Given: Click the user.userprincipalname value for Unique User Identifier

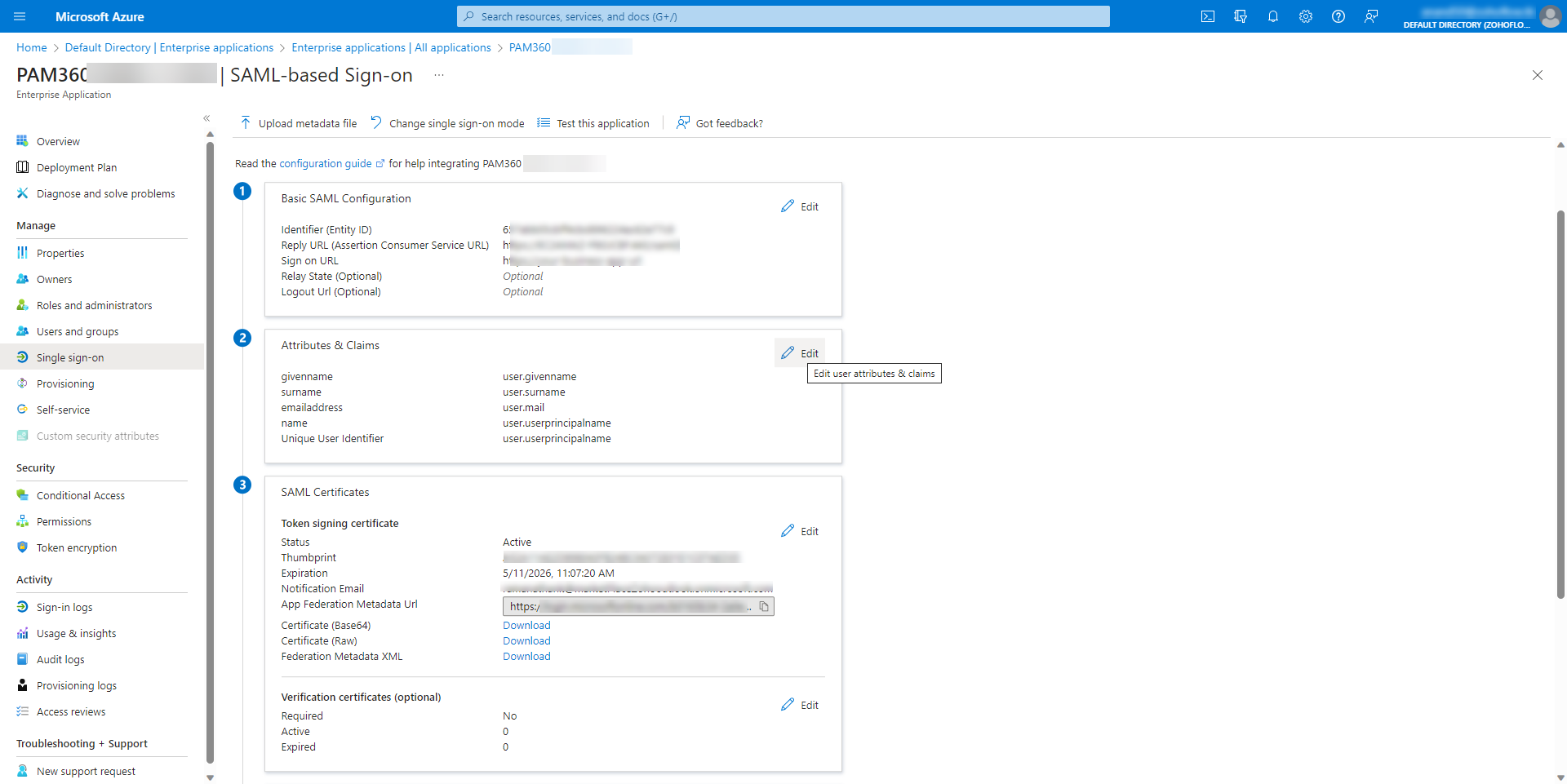Looking at the screenshot, I should click(x=557, y=439).
